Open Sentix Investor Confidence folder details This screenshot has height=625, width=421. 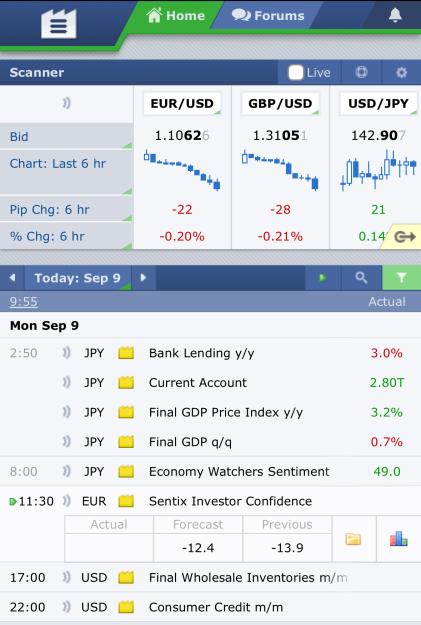click(353, 539)
